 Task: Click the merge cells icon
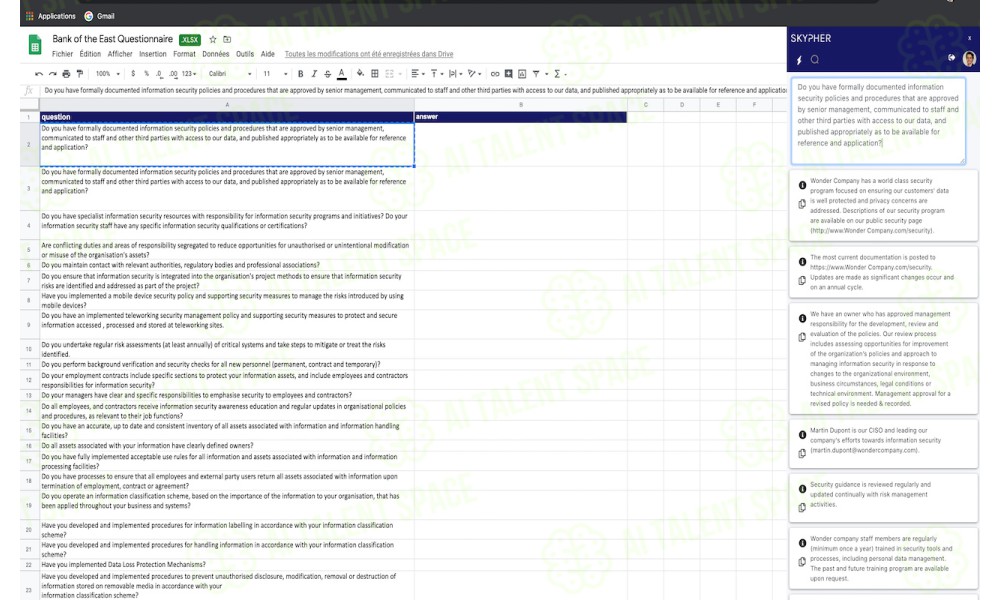pyautogui.click(x=390, y=74)
